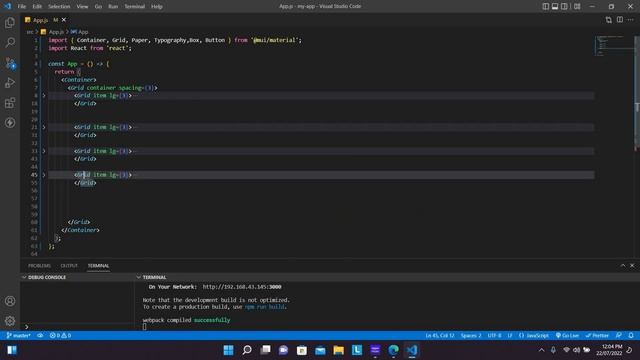The width and height of the screenshot is (640, 360).
Task: Click the eye watch icon in status bar
Action: click(40, 336)
